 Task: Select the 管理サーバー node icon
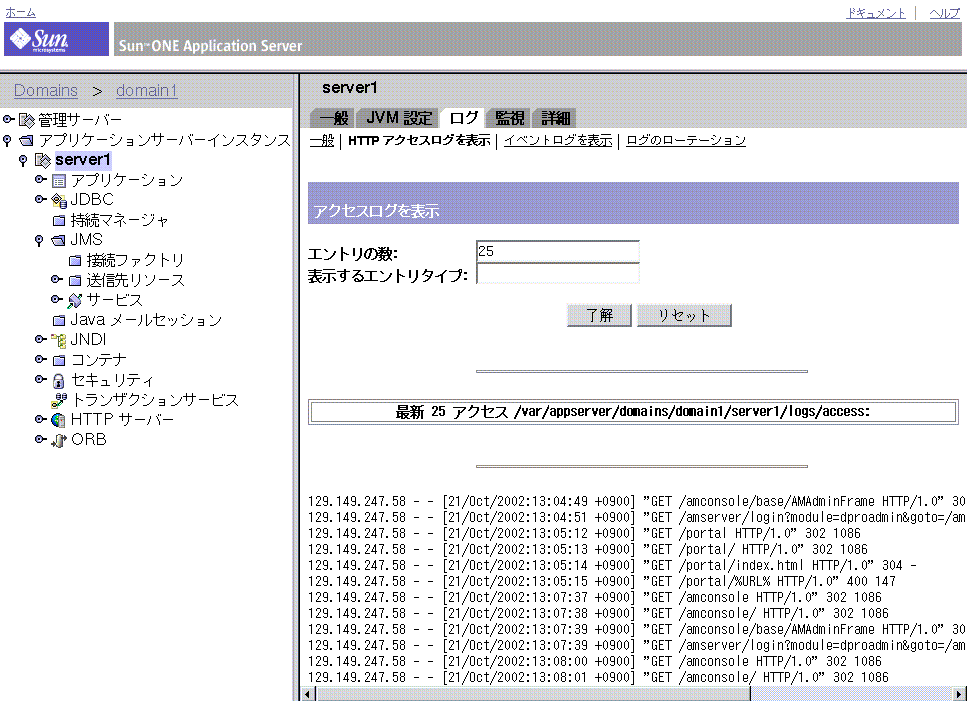pyautogui.click(x=27, y=120)
